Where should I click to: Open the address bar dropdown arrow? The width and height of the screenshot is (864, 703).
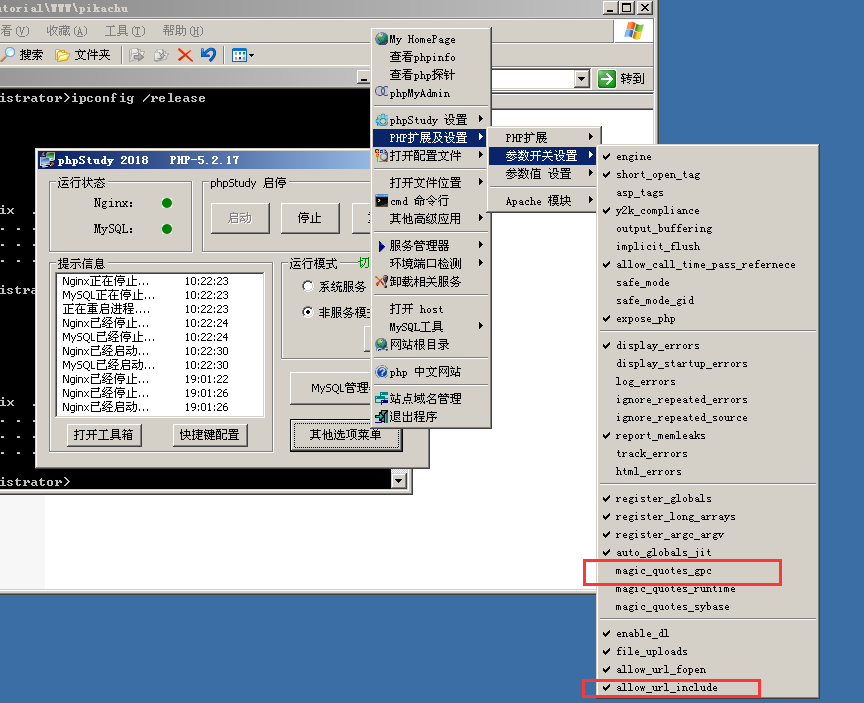(582, 79)
